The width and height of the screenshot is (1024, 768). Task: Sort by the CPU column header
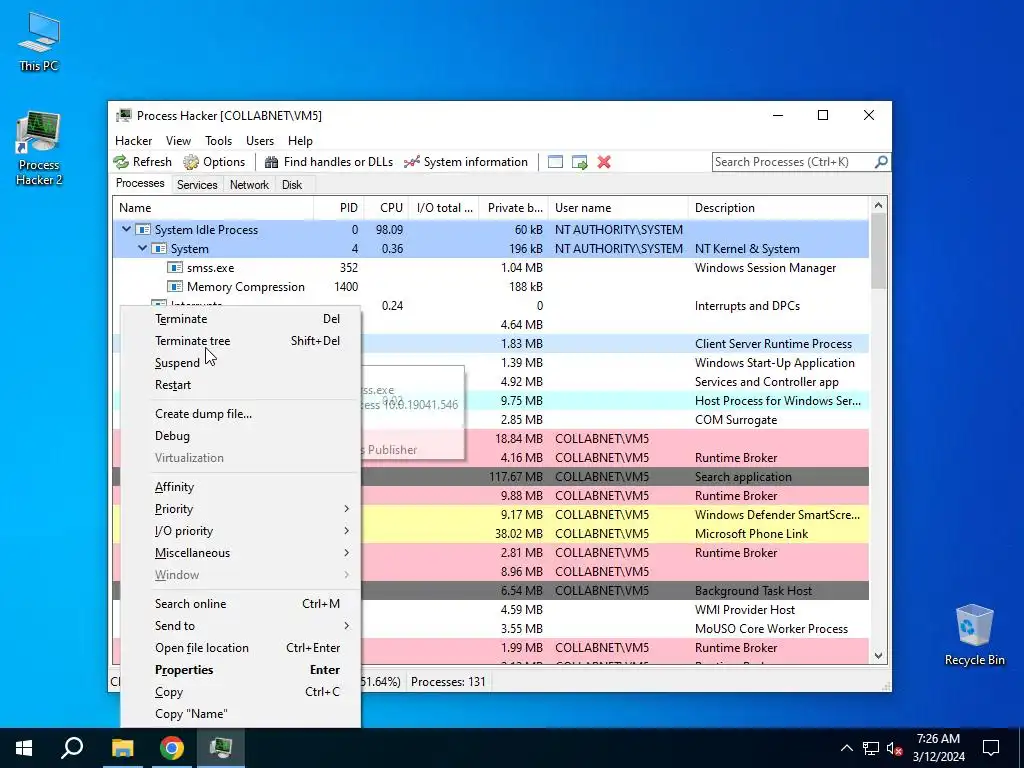[386, 208]
